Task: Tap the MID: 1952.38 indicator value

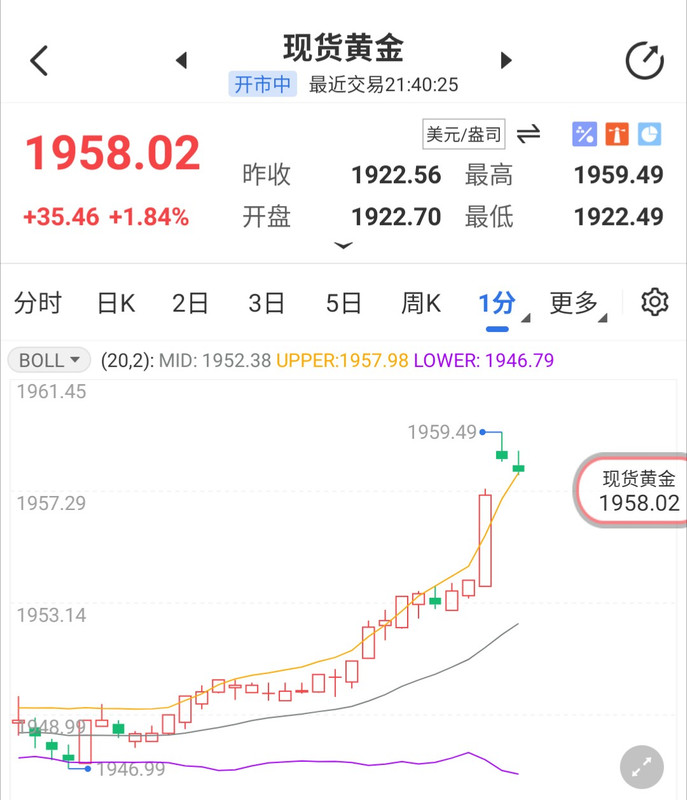Action: coord(215,361)
